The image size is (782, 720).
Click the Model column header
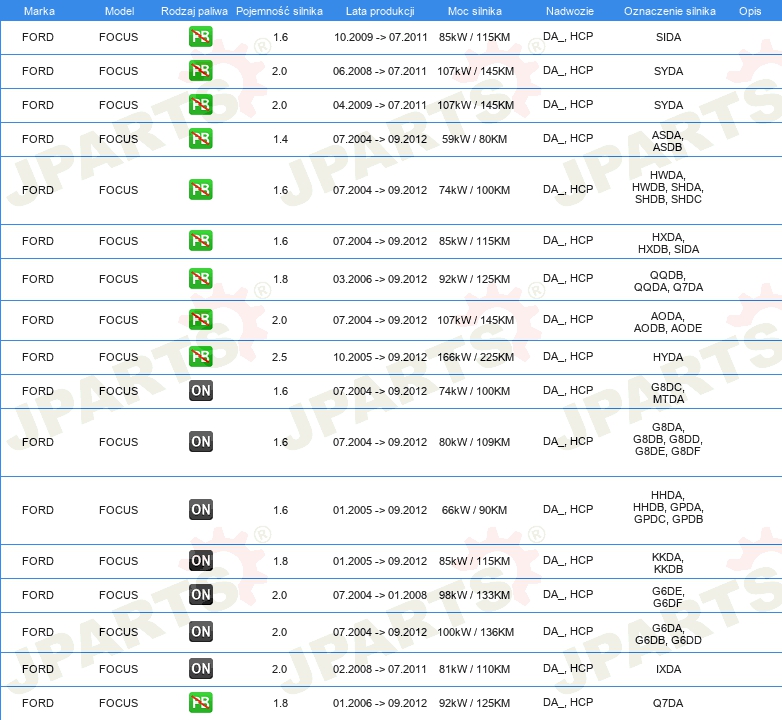tap(119, 11)
